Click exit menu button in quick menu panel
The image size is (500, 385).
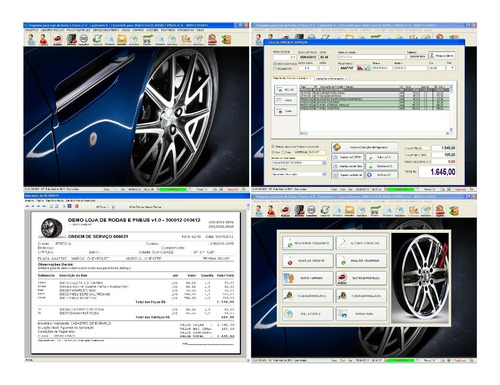click(x=362, y=314)
